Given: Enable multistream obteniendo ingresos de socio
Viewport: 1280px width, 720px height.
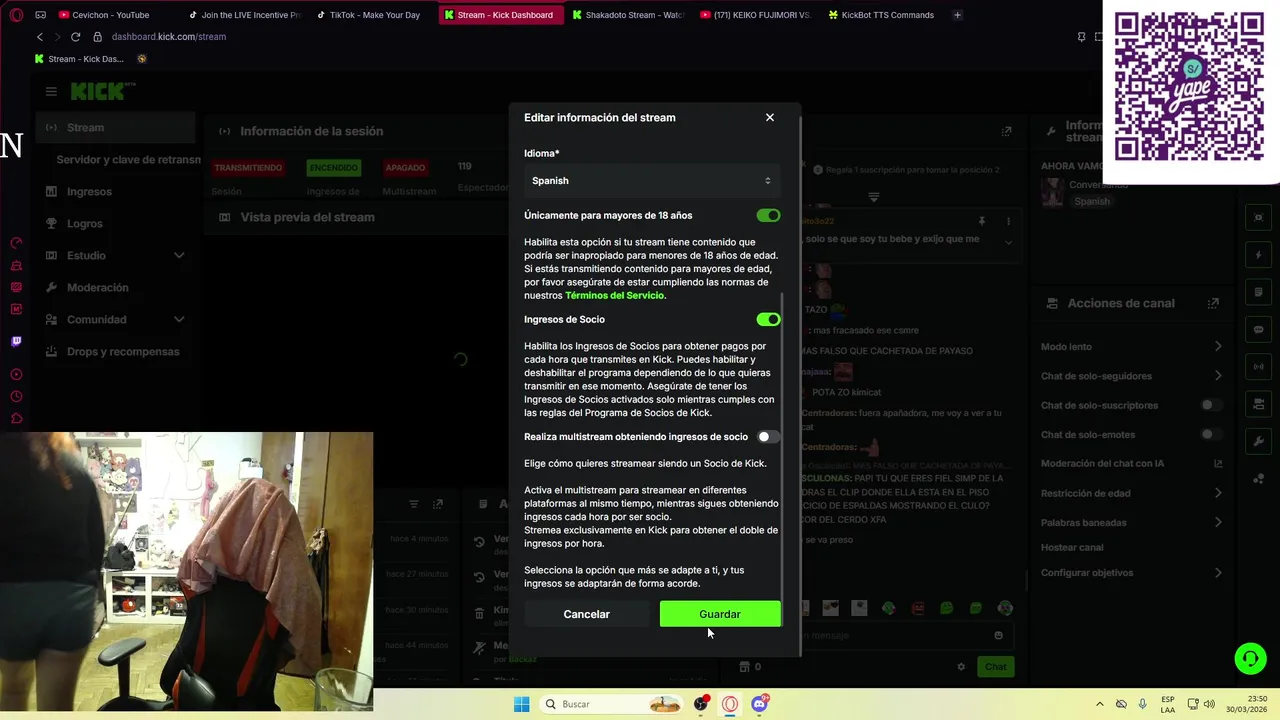Looking at the screenshot, I should coord(768,437).
